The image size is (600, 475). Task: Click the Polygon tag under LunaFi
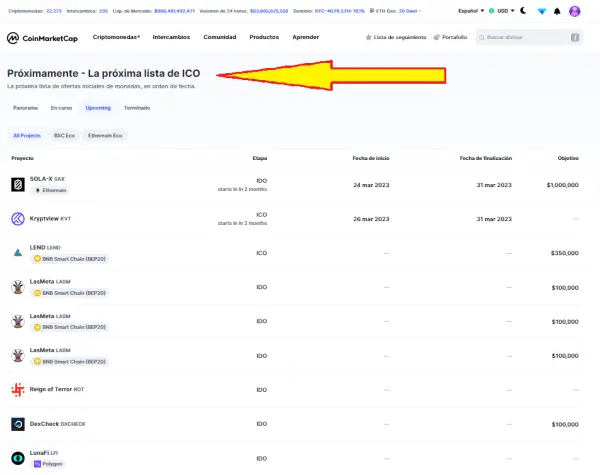point(48,464)
